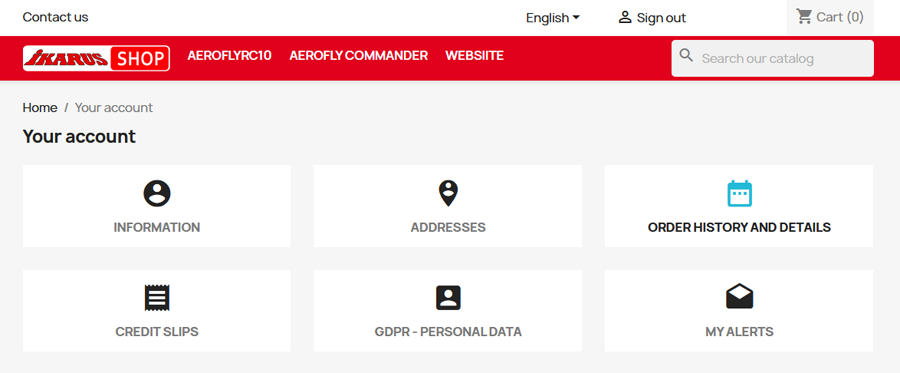Click the Information person icon
The width and height of the screenshot is (900, 373).
coord(157,193)
